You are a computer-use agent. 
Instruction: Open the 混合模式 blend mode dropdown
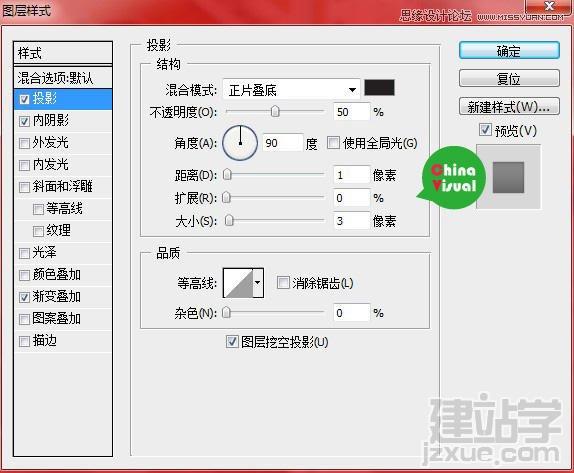pyautogui.click(x=291, y=90)
